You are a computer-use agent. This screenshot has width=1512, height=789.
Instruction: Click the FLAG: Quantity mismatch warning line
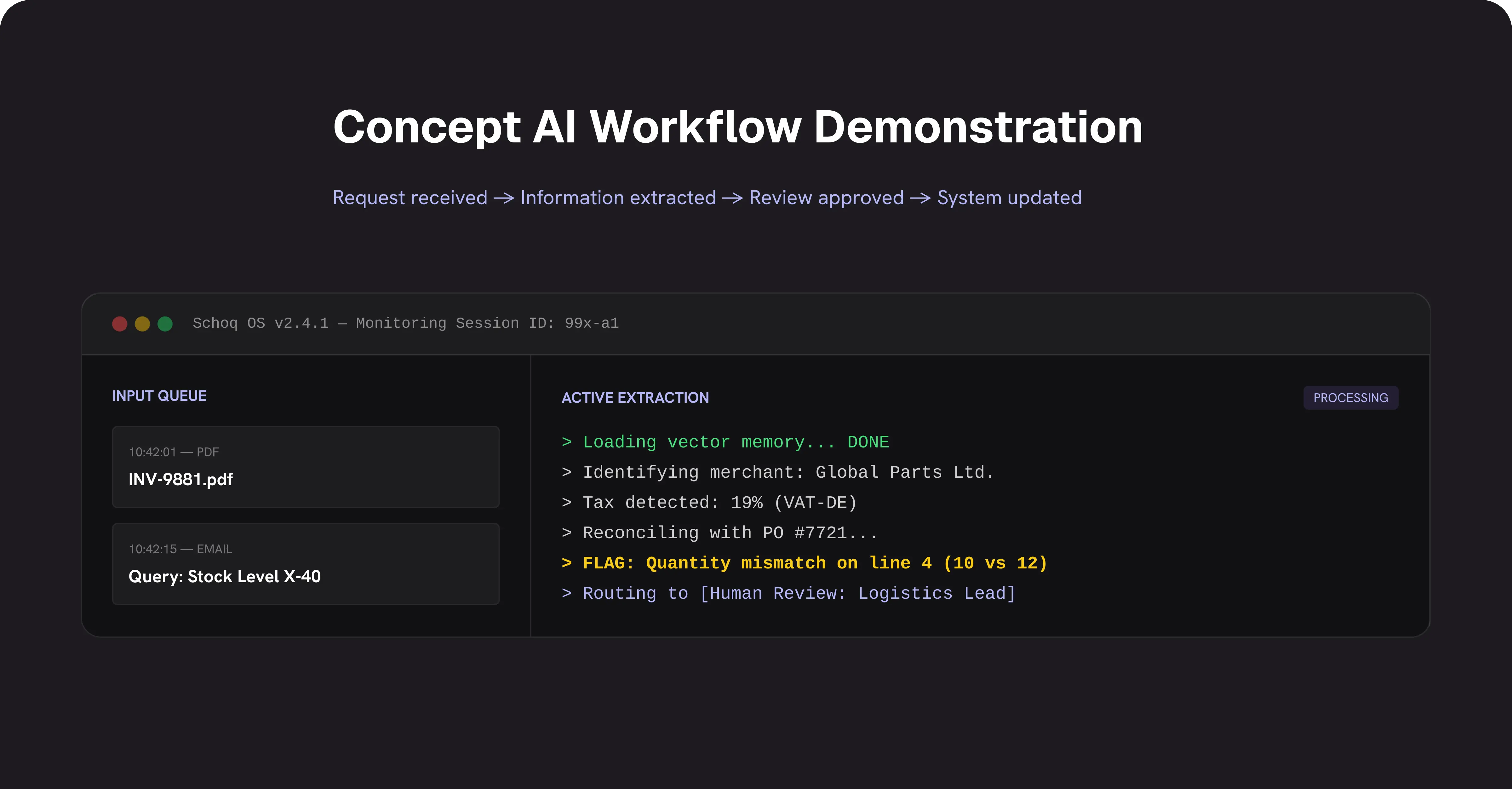(805, 563)
